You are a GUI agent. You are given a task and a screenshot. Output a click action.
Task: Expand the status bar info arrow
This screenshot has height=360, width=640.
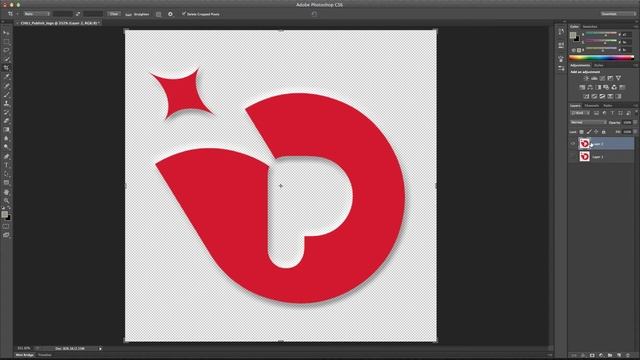tap(100, 349)
